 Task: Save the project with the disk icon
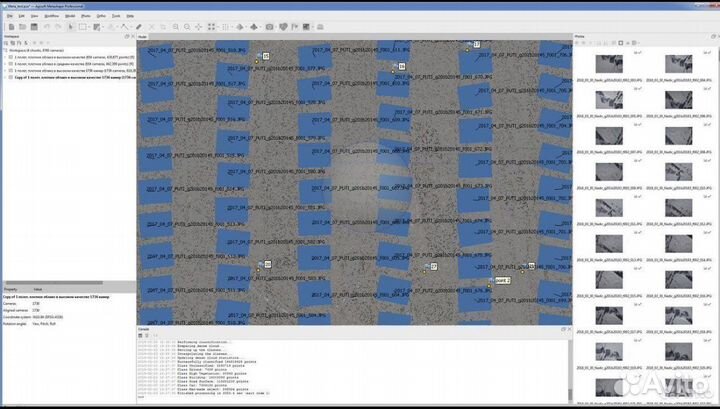34,27
